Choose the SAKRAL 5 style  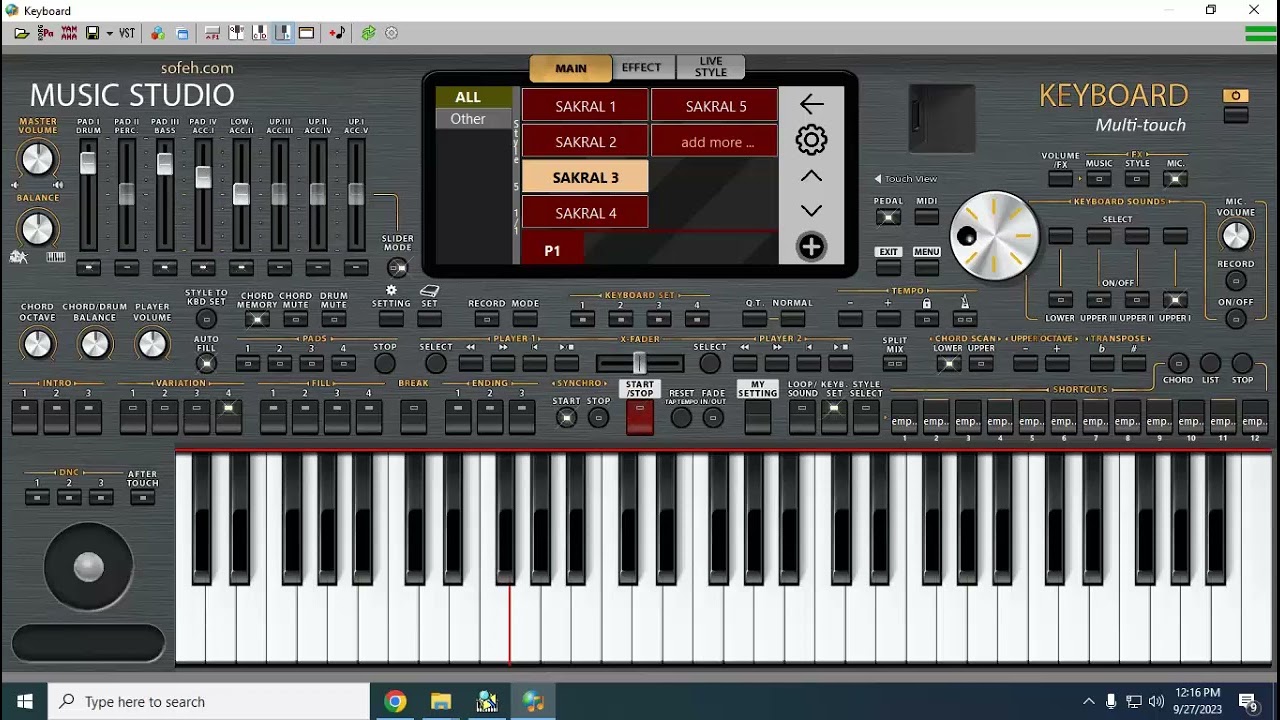coord(714,106)
